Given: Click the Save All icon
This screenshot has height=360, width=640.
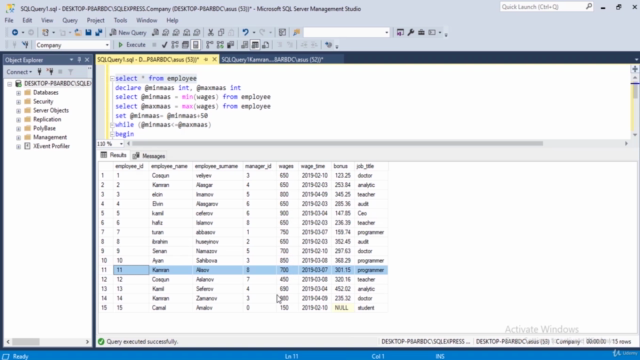Looking at the screenshot, I should (99, 32).
